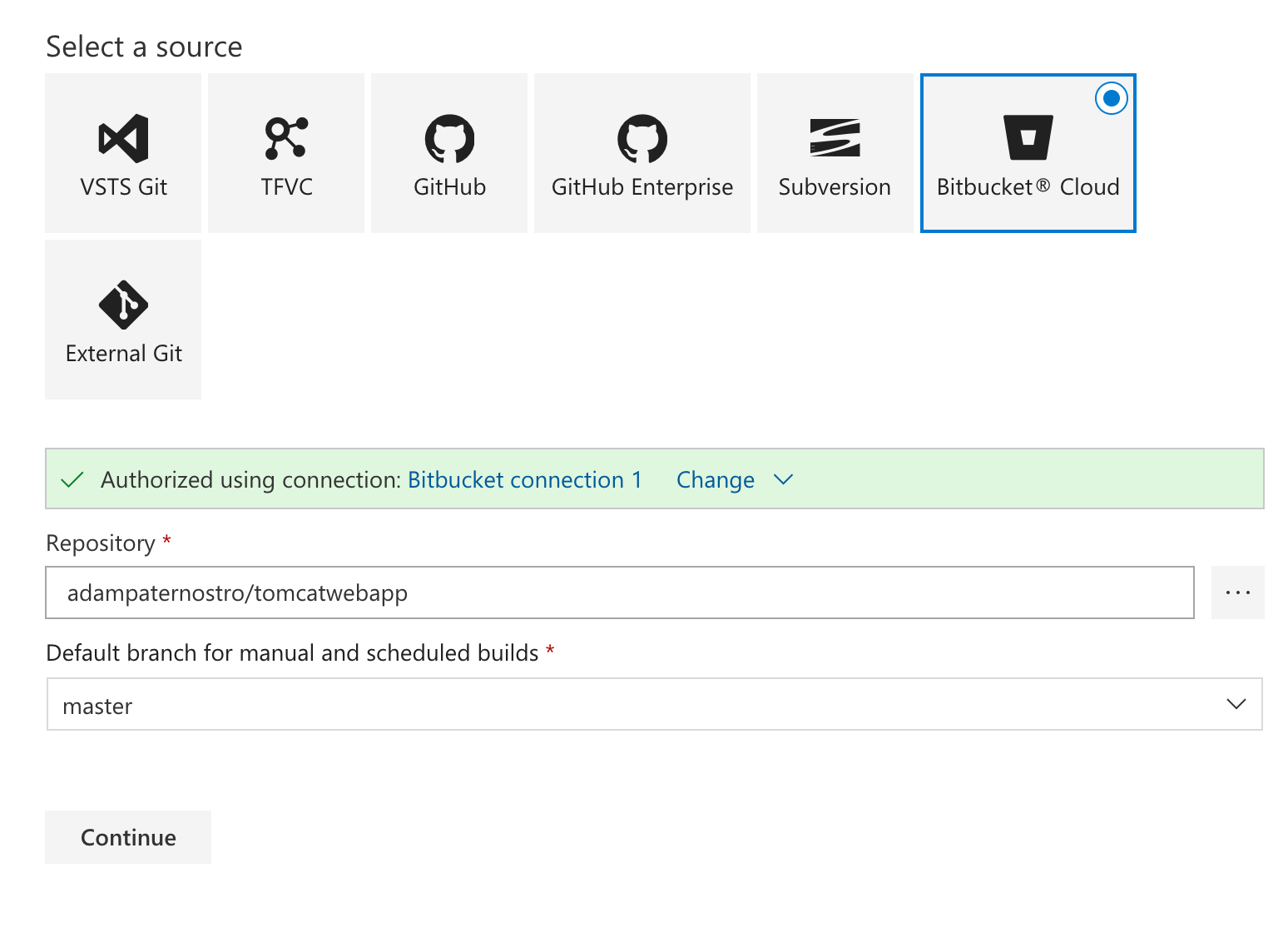1288x947 pixels.
Task: Select the External Git source tile
Action: 123,320
